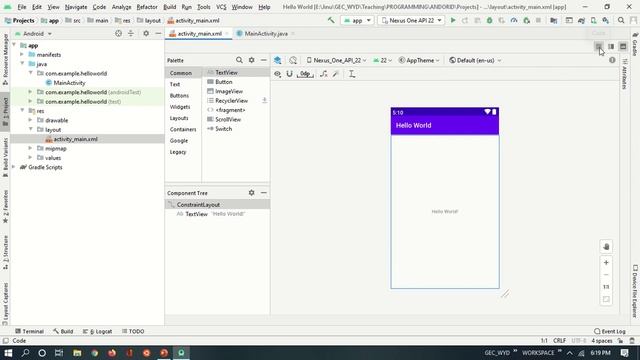Open the Refactor menu
Viewport: 640px width, 360px height.
147,7
